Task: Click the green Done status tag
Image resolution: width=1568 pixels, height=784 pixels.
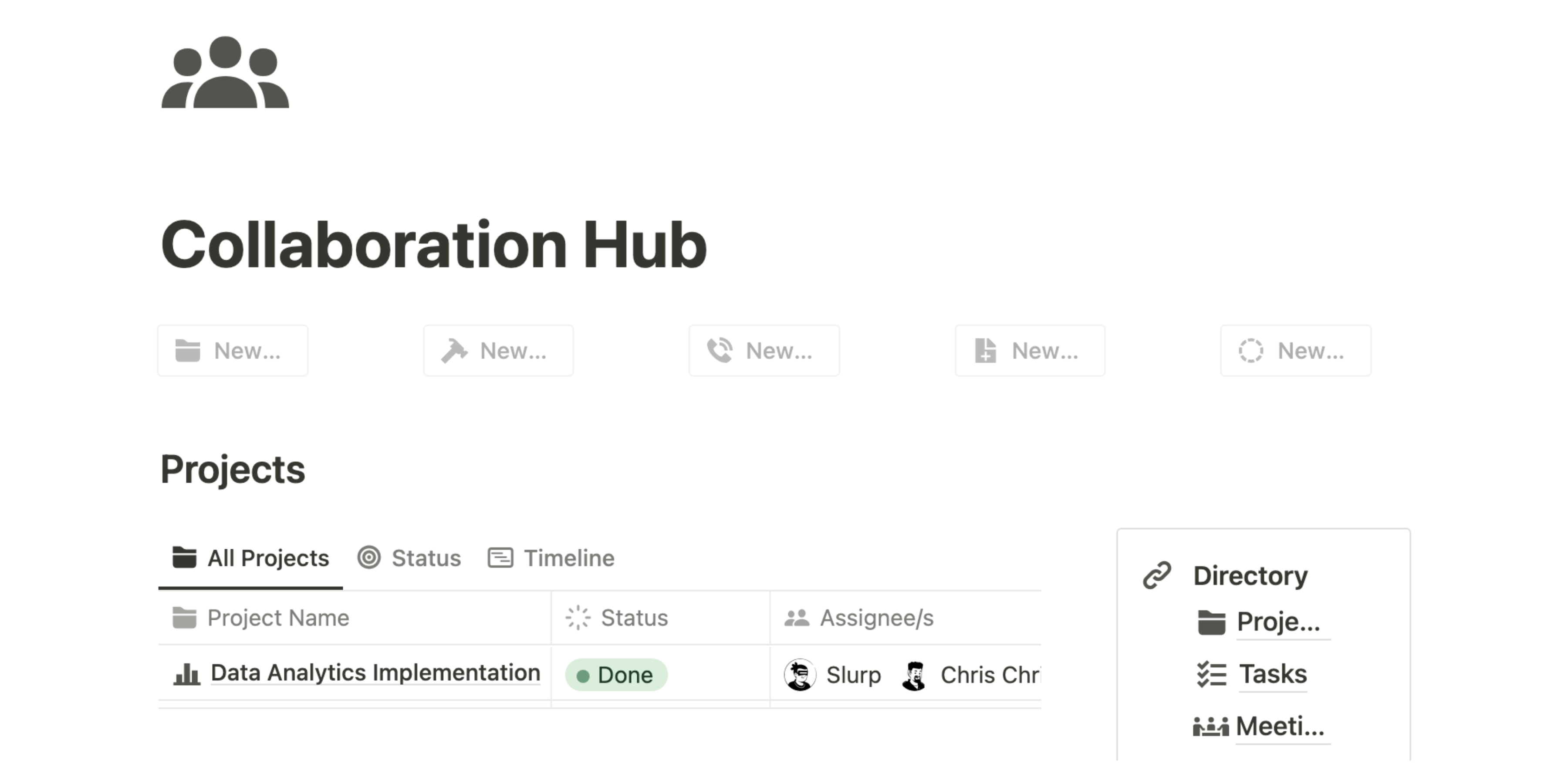Action: [x=616, y=675]
